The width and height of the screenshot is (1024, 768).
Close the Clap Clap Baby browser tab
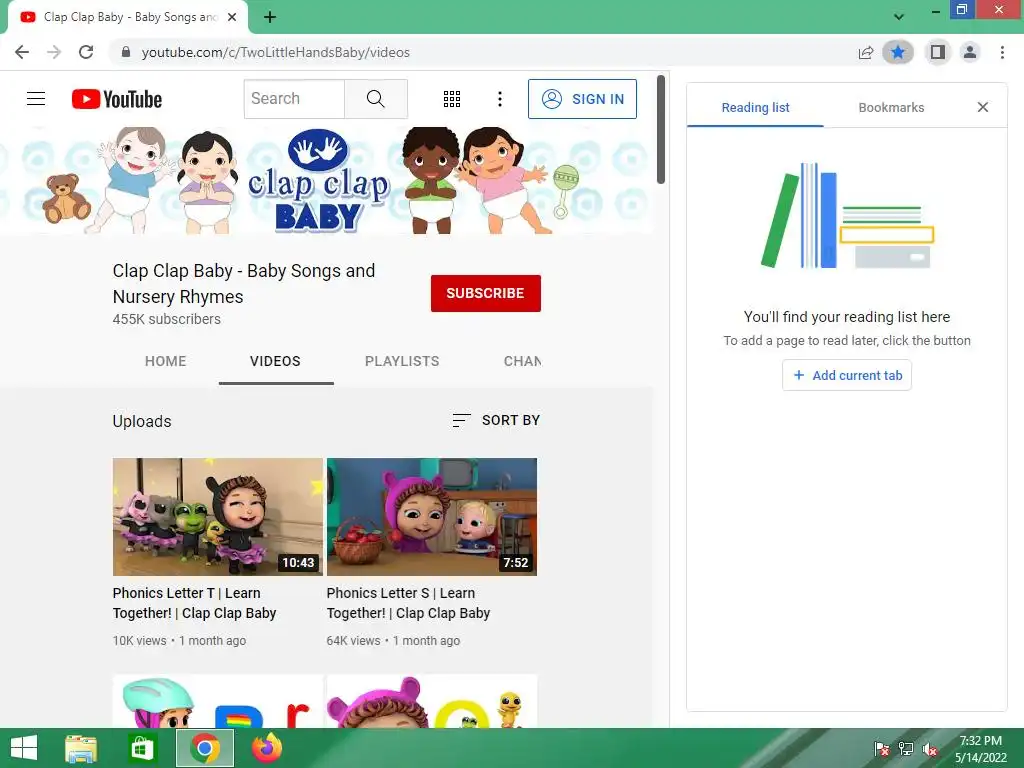click(232, 17)
